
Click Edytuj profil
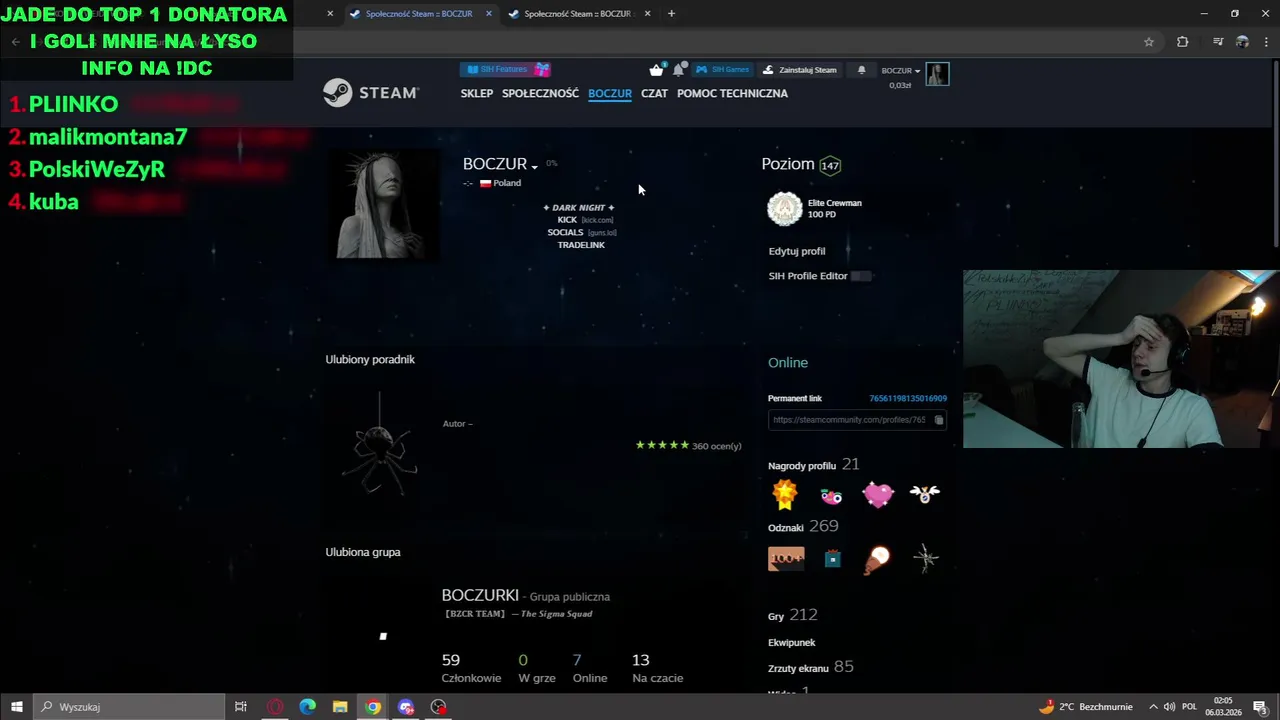[x=797, y=251]
